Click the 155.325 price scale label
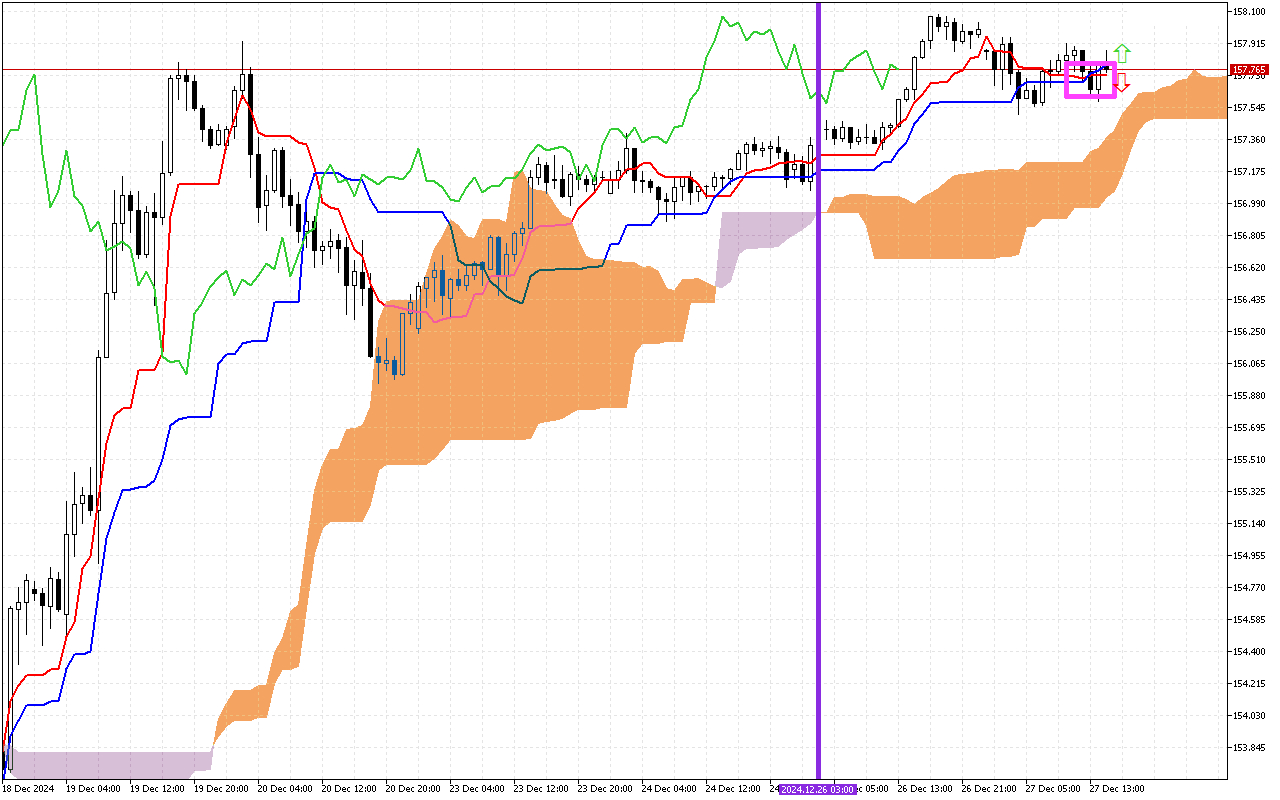Viewport: 1280px width, 800px height. coord(1249,492)
